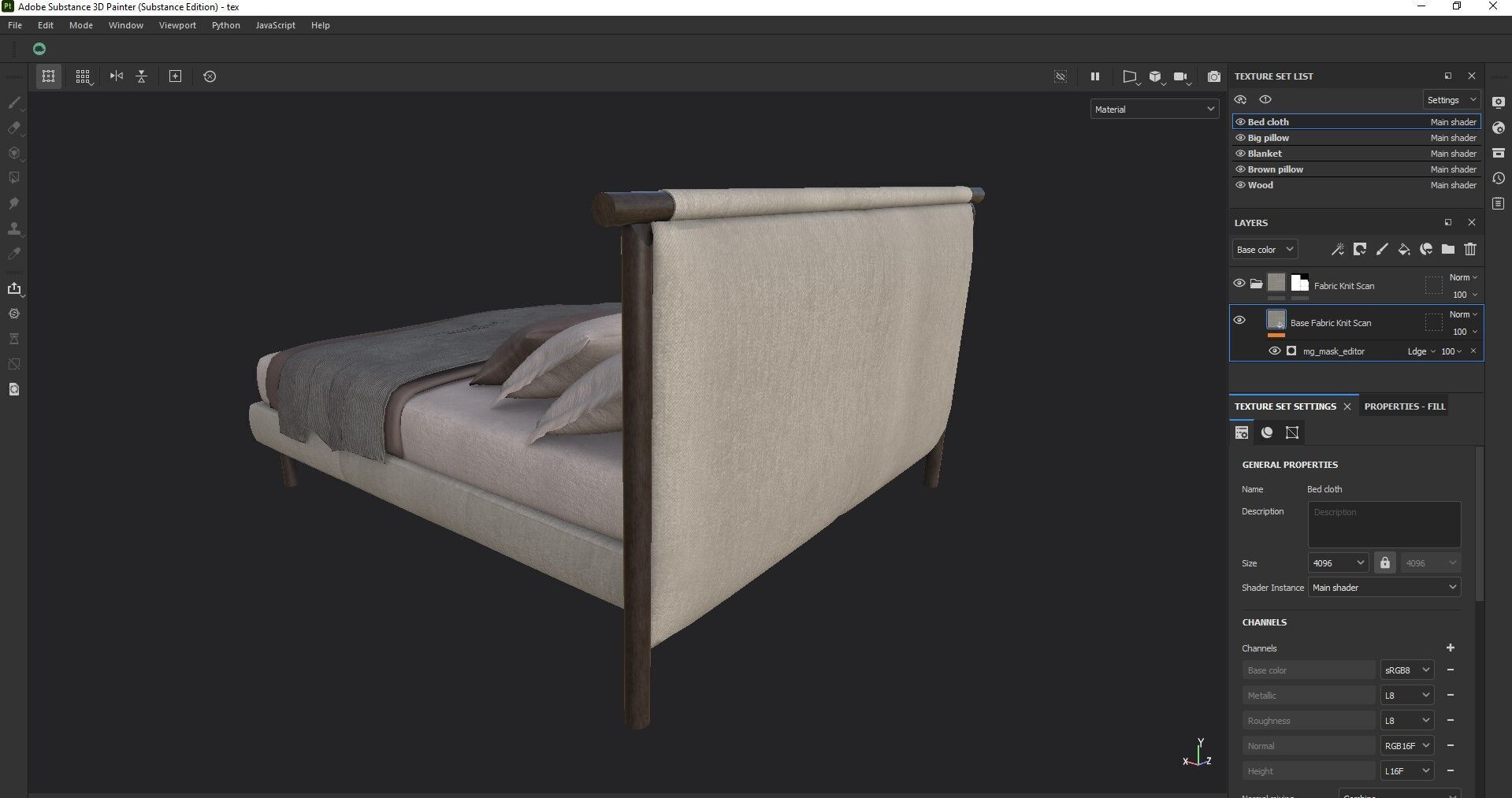Hide the Blanket texture set
The width and height of the screenshot is (1512, 798).
1240,154
